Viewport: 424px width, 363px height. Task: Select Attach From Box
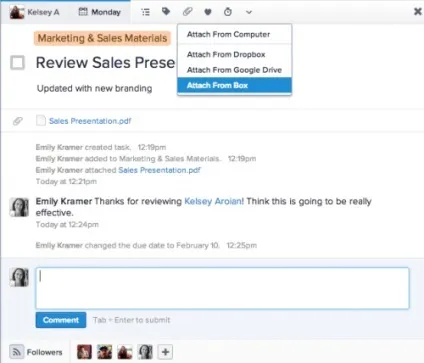[234, 85]
